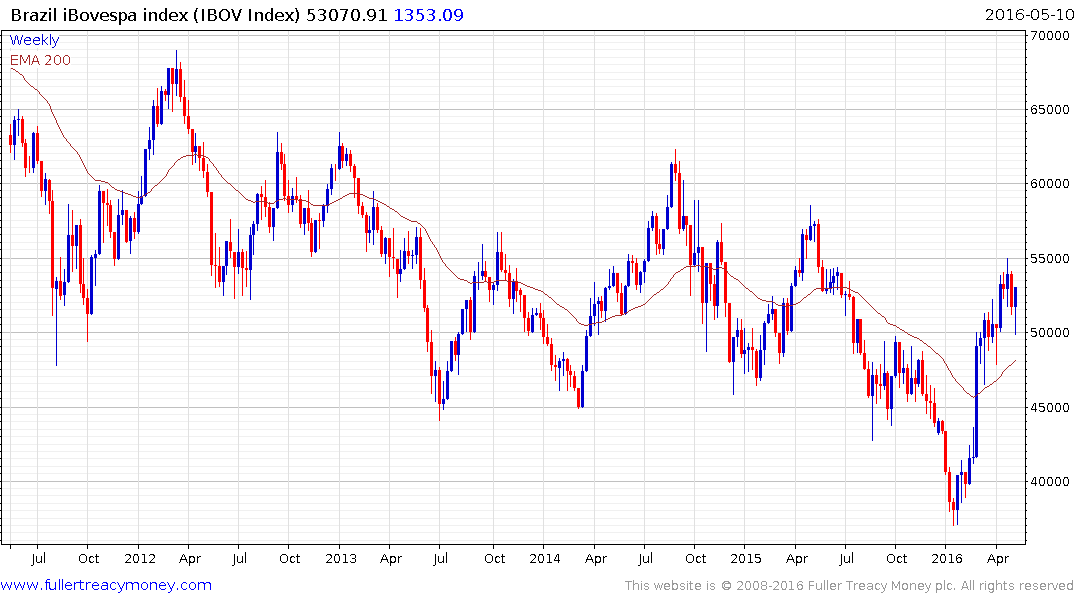The width and height of the screenshot is (1075, 600).
Task: Click the 65000 y-axis label
Action: pos(1050,109)
